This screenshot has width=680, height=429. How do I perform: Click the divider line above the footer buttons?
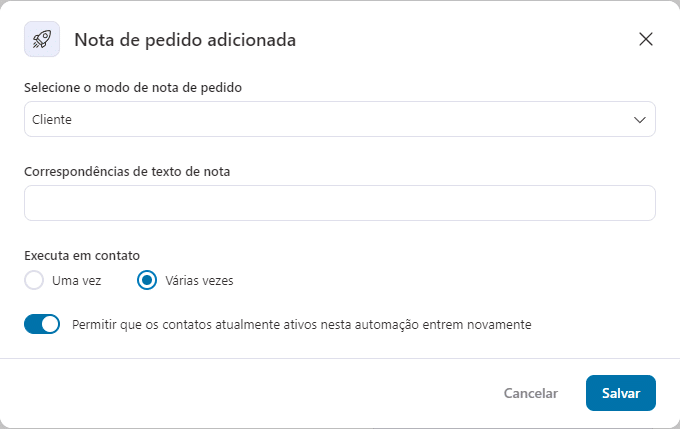click(x=340, y=358)
